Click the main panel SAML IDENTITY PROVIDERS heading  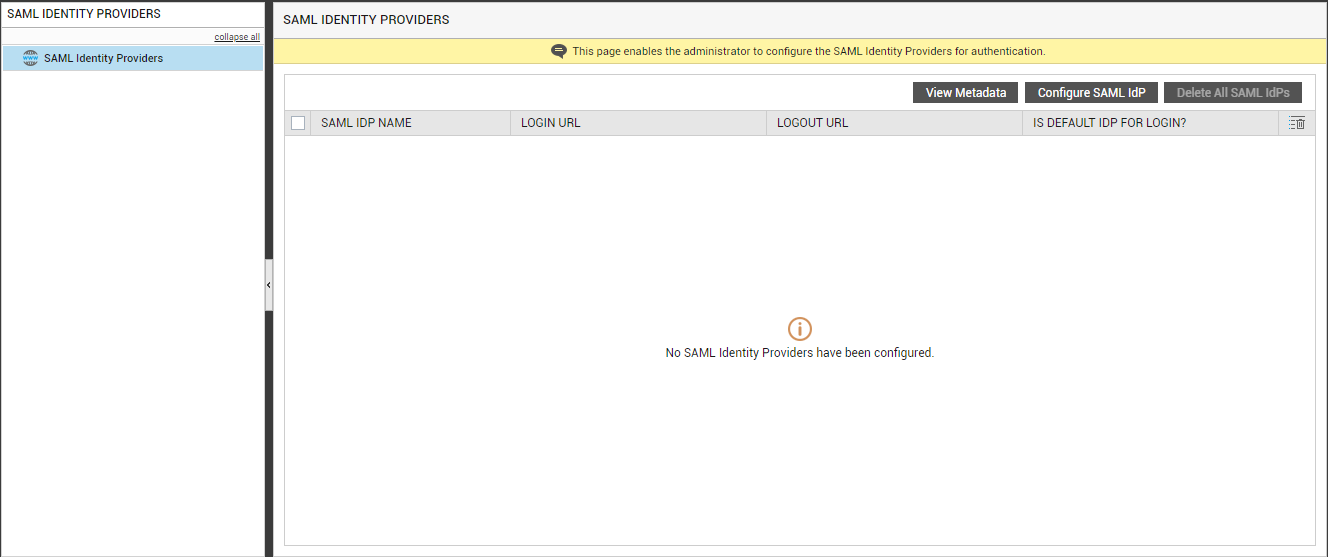click(366, 19)
